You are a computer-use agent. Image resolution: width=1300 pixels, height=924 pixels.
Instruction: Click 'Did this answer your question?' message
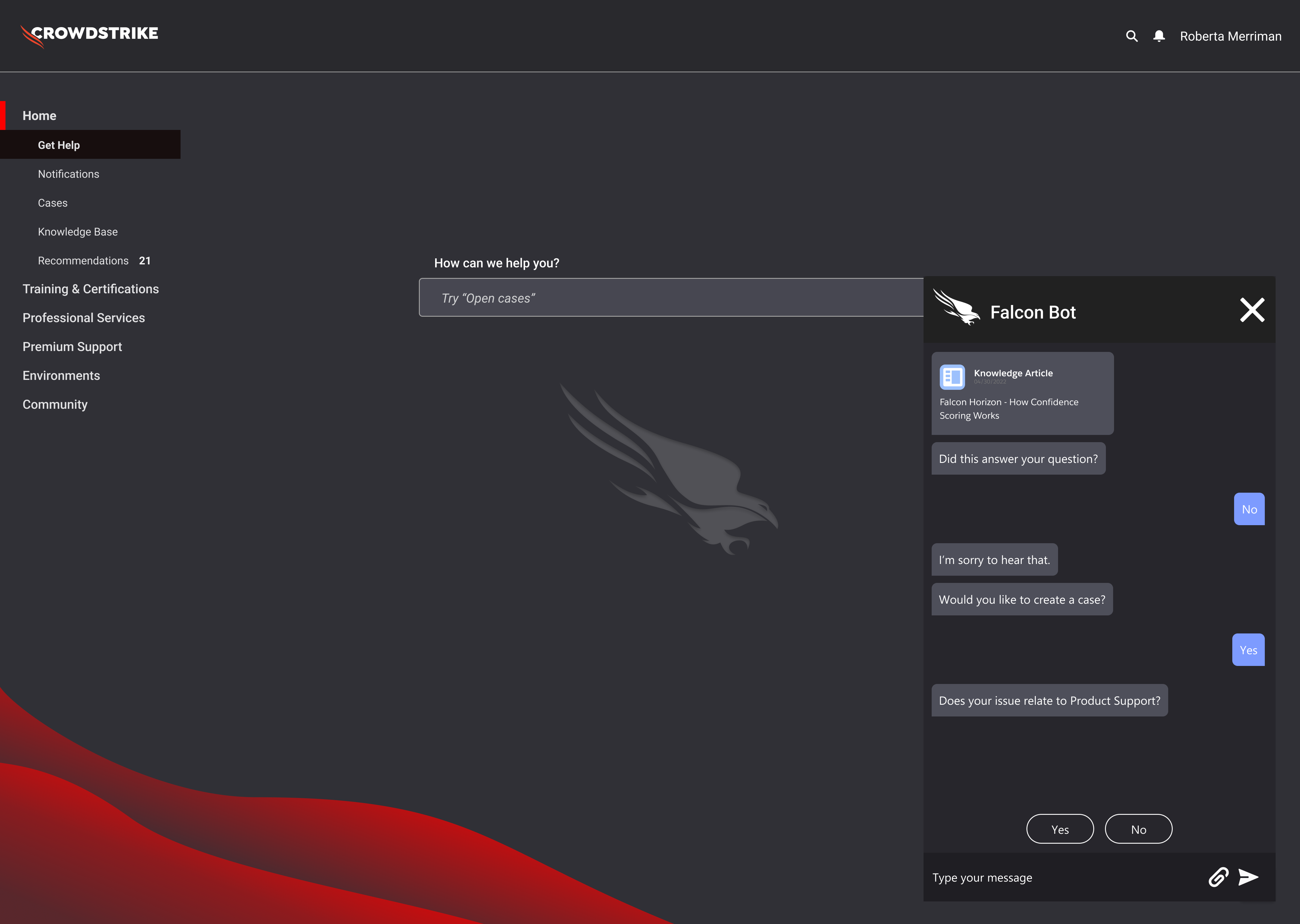click(x=1018, y=459)
